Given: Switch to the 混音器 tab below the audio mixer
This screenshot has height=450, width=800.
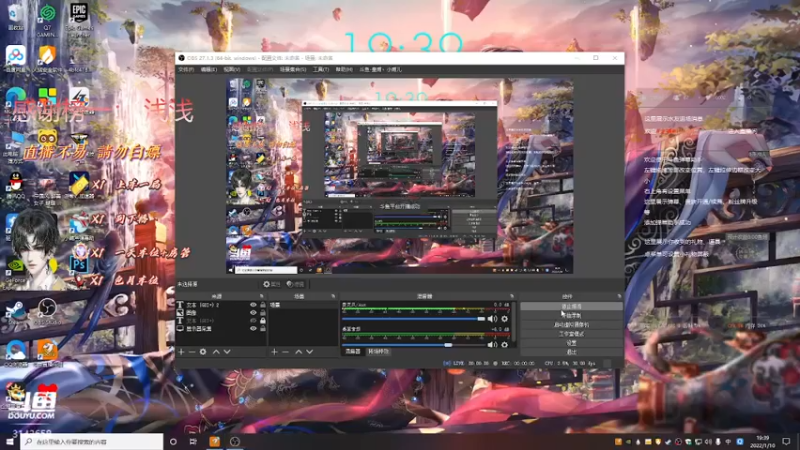Looking at the screenshot, I should click(x=353, y=352).
